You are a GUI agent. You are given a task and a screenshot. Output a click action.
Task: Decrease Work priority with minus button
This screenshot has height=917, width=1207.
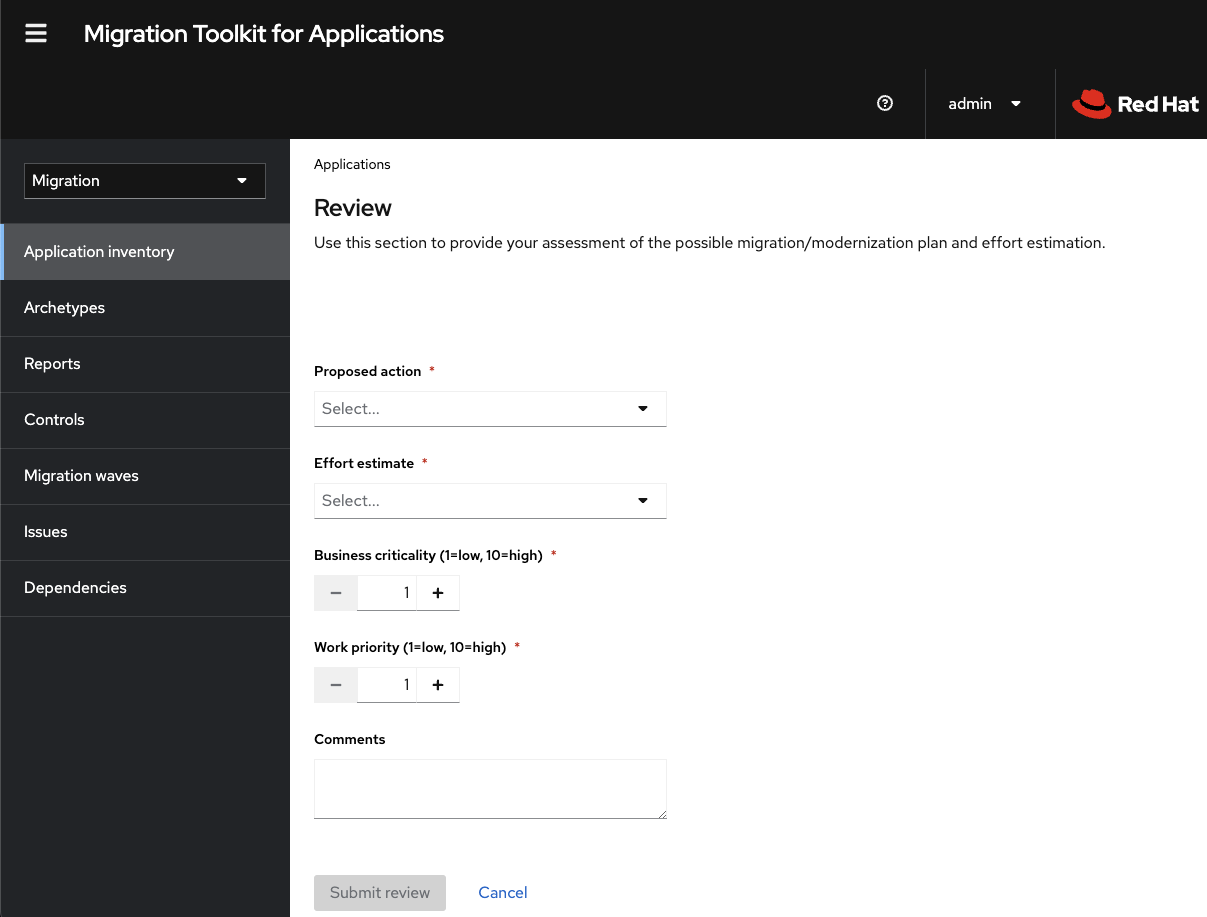coord(336,685)
